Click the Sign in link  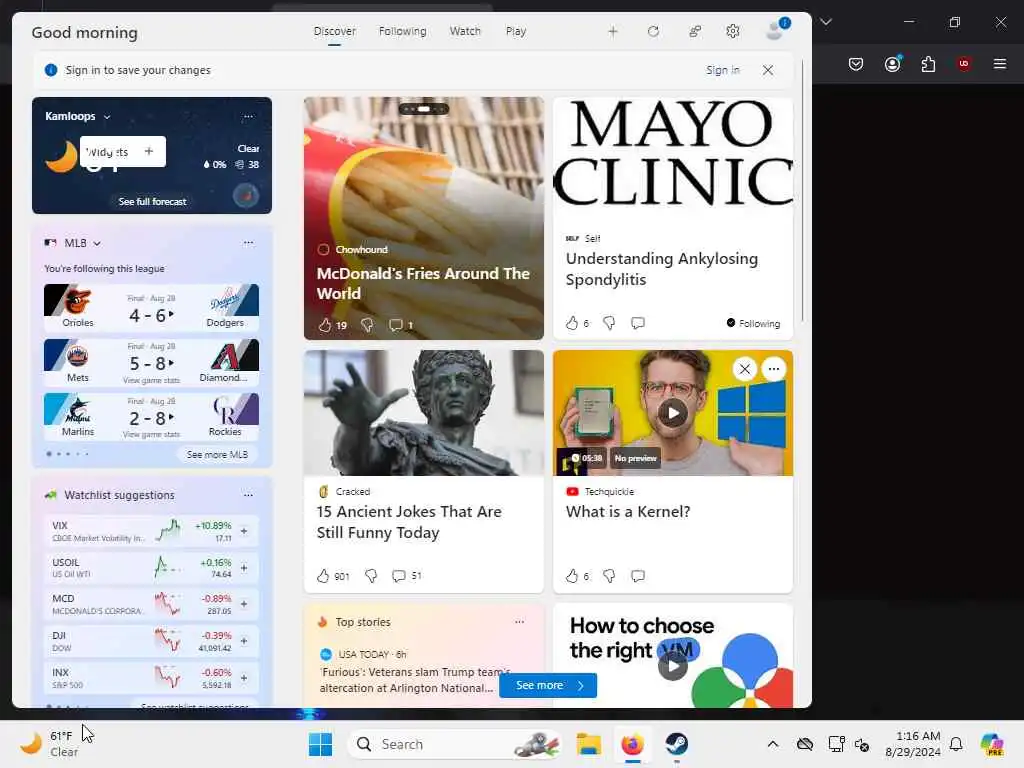[723, 70]
